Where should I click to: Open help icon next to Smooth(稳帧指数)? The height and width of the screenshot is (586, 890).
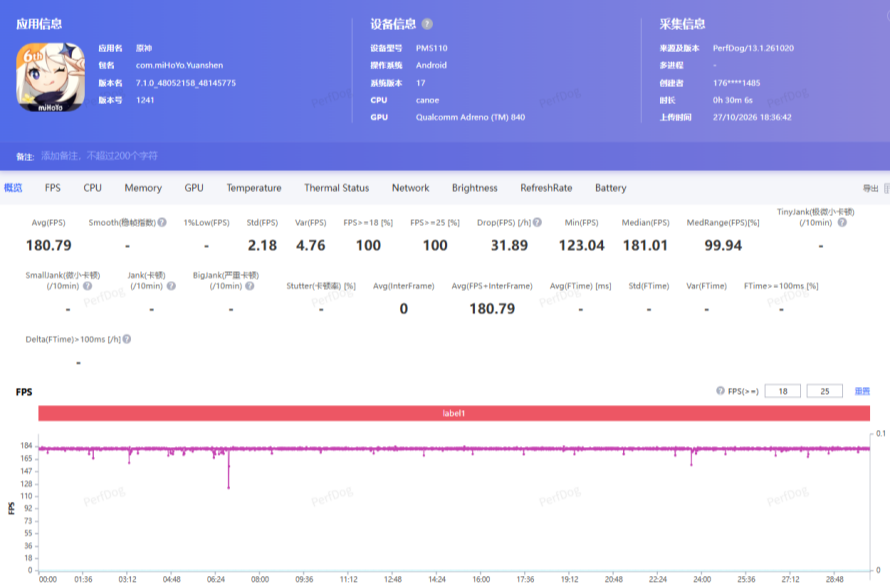[x=162, y=222]
